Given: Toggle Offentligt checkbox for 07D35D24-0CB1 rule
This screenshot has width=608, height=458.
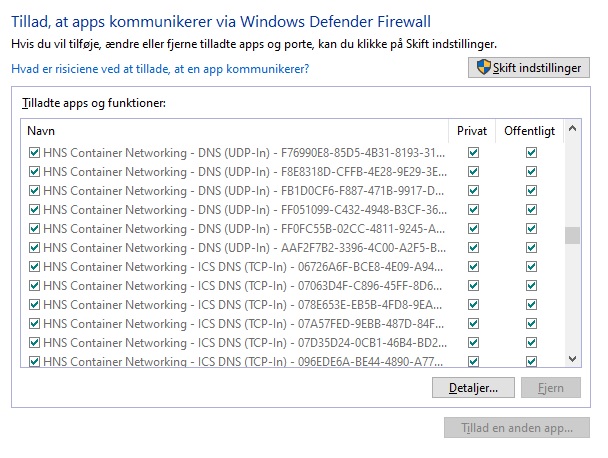Looking at the screenshot, I should coord(531,342).
